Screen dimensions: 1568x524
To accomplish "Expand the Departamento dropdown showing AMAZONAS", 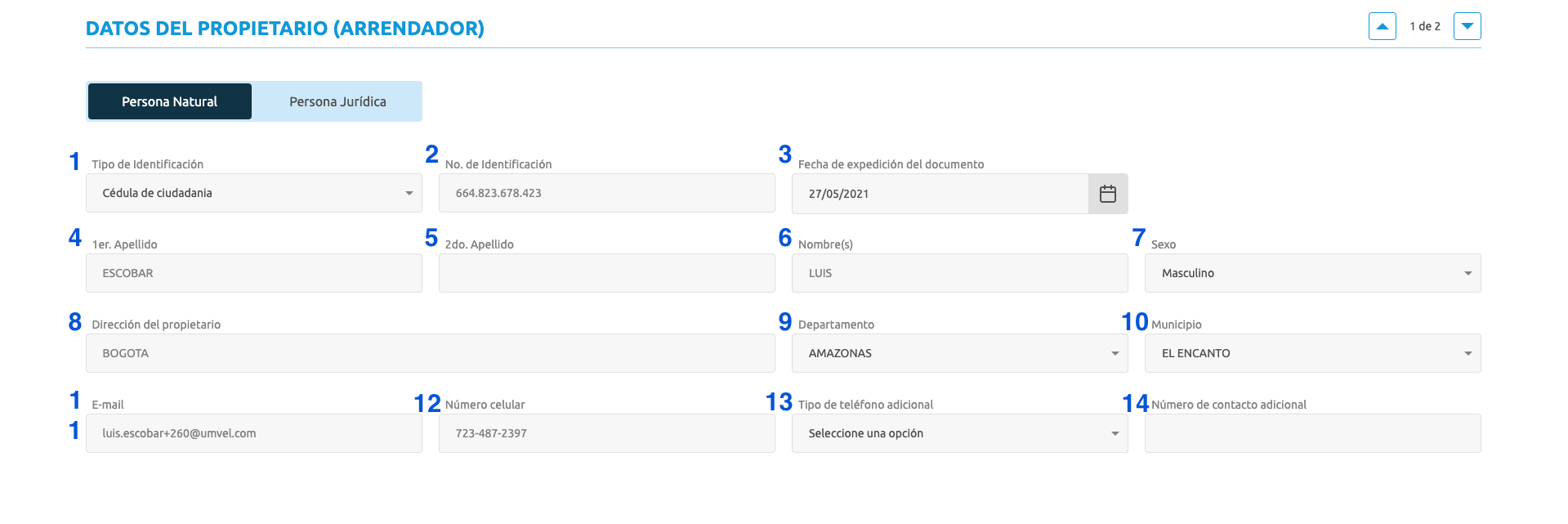I will point(960,353).
